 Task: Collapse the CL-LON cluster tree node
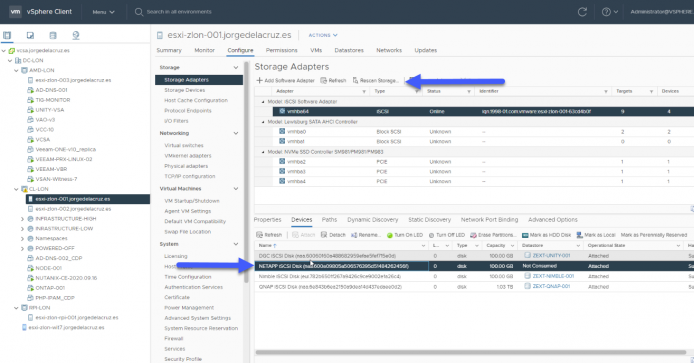click(x=16, y=189)
